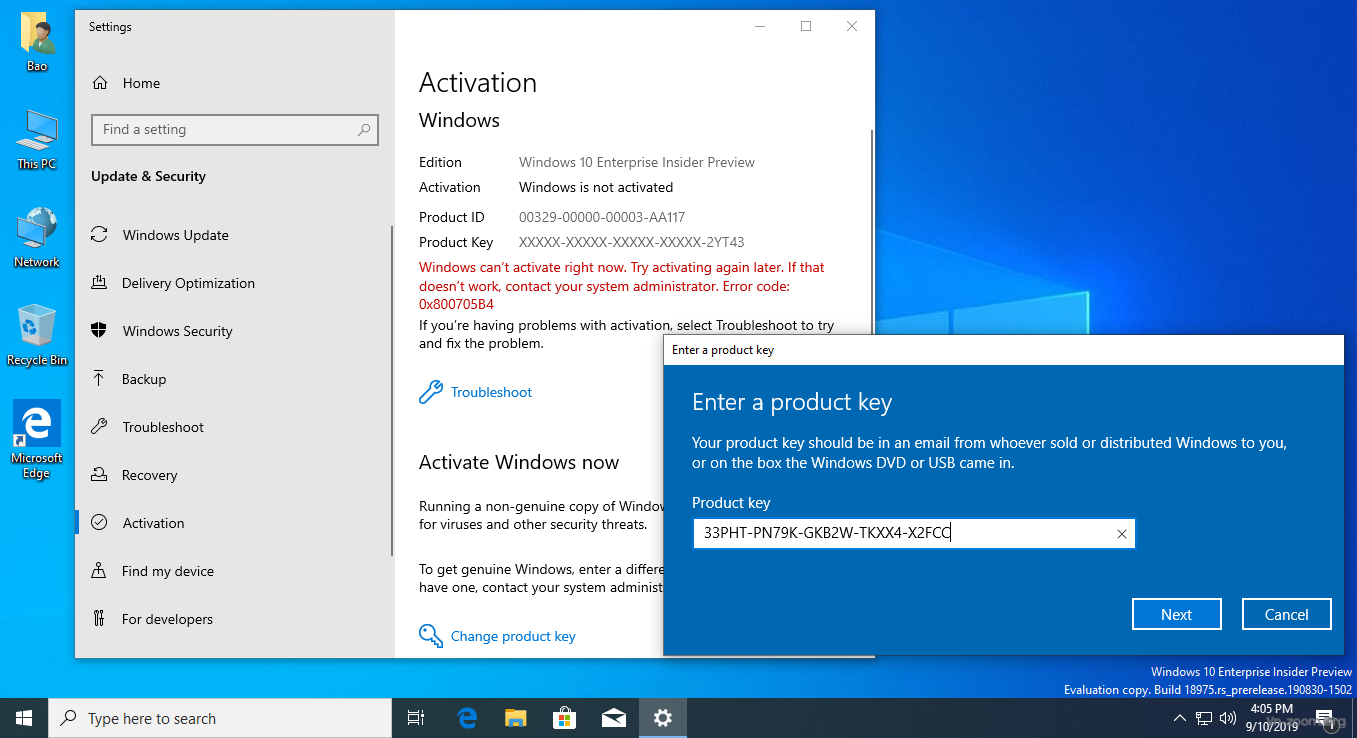Viewport: 1357px width, 738px height.
Task: Select the Recycle Bin desktop icon
Action: tap(37, 336)
